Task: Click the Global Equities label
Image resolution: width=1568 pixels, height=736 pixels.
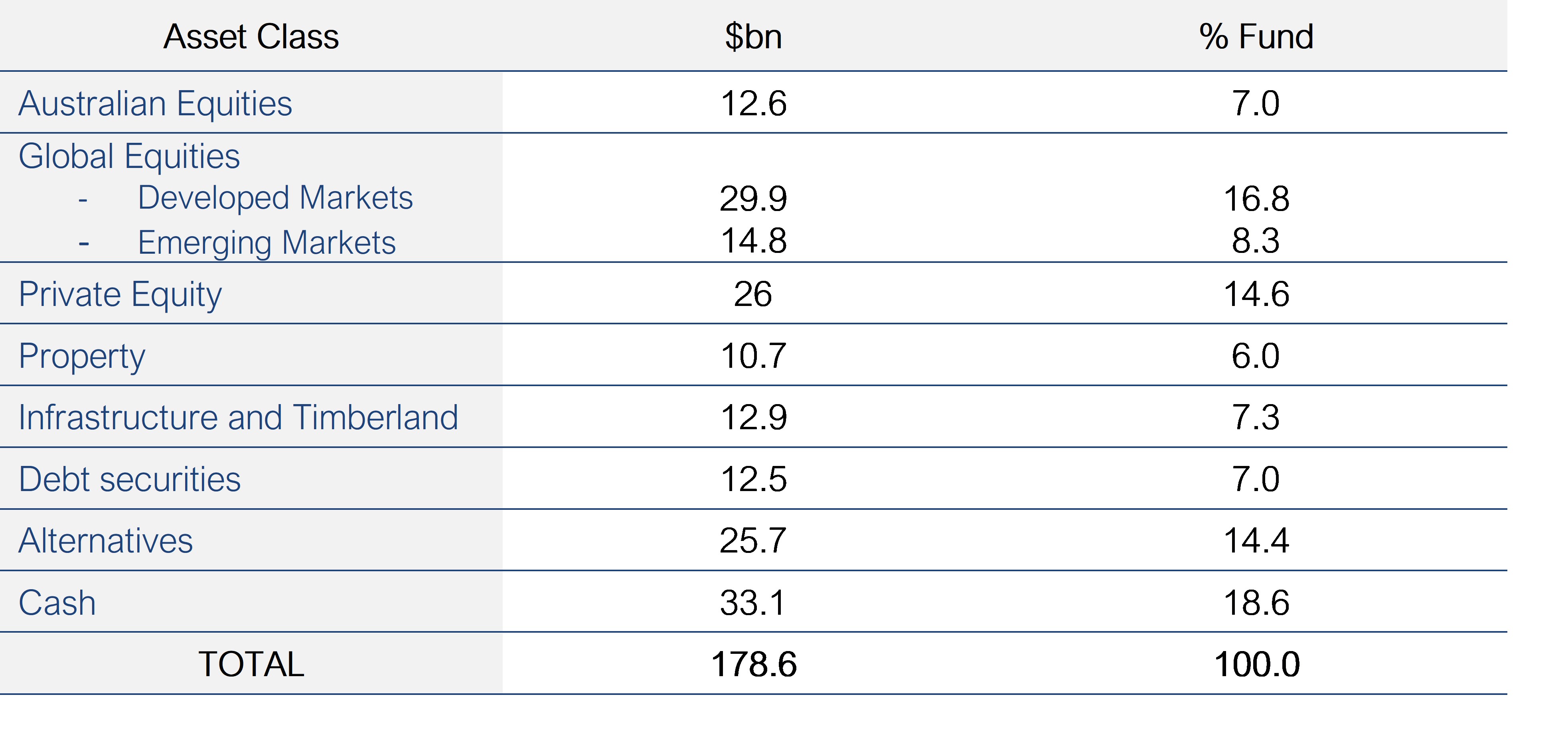Action: [x=129, y=156]
